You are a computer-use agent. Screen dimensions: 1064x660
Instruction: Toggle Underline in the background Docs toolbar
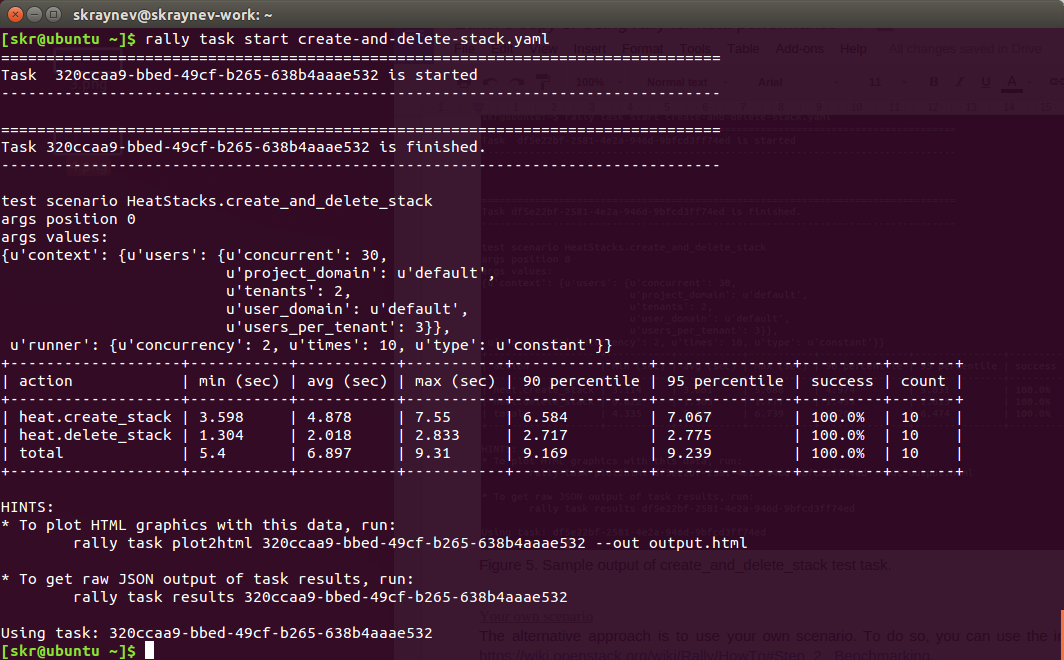tap(985, 82)
